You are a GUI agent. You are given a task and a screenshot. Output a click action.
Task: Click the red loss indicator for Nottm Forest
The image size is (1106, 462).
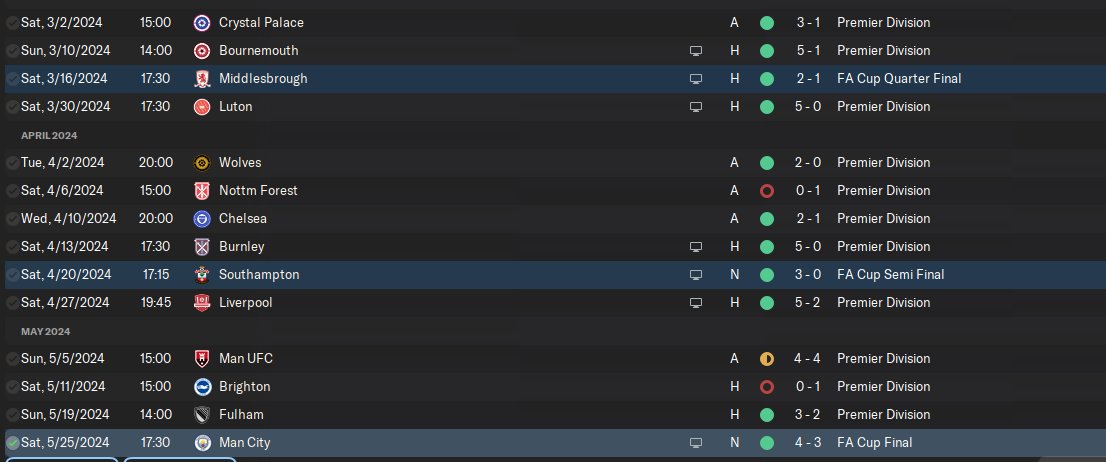pos(767,190)
